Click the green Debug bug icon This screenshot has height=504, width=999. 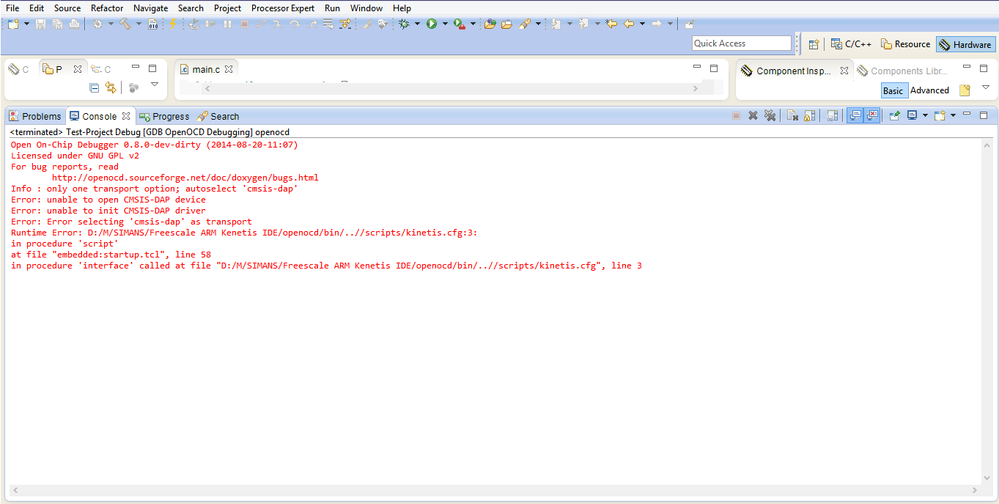[403, 24]
